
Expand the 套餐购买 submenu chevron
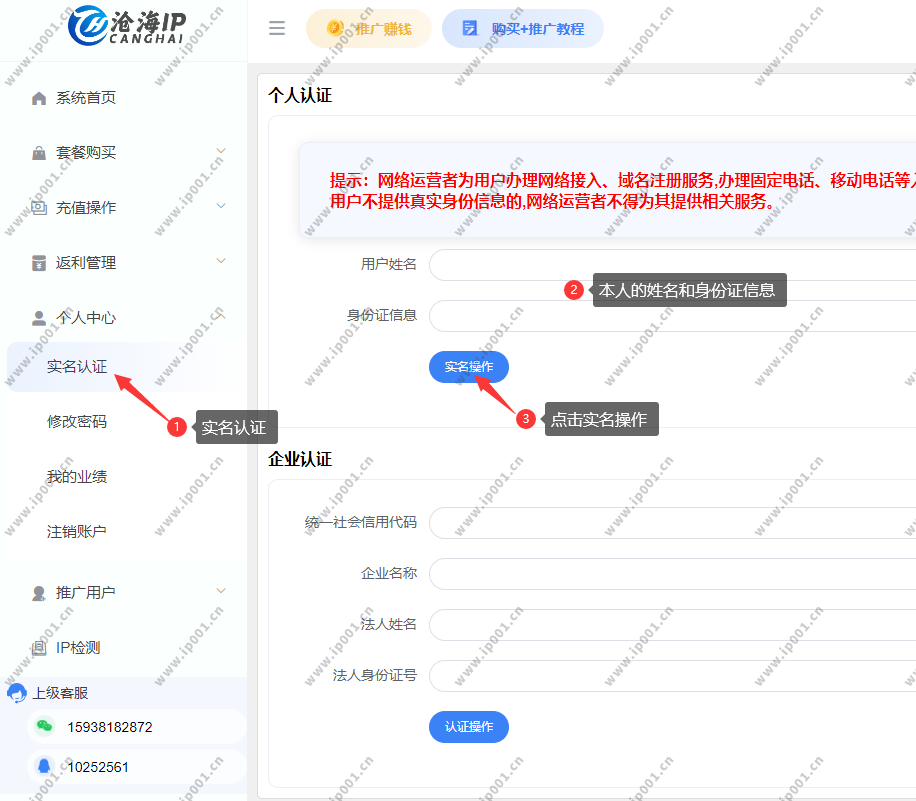coord(221,152)
